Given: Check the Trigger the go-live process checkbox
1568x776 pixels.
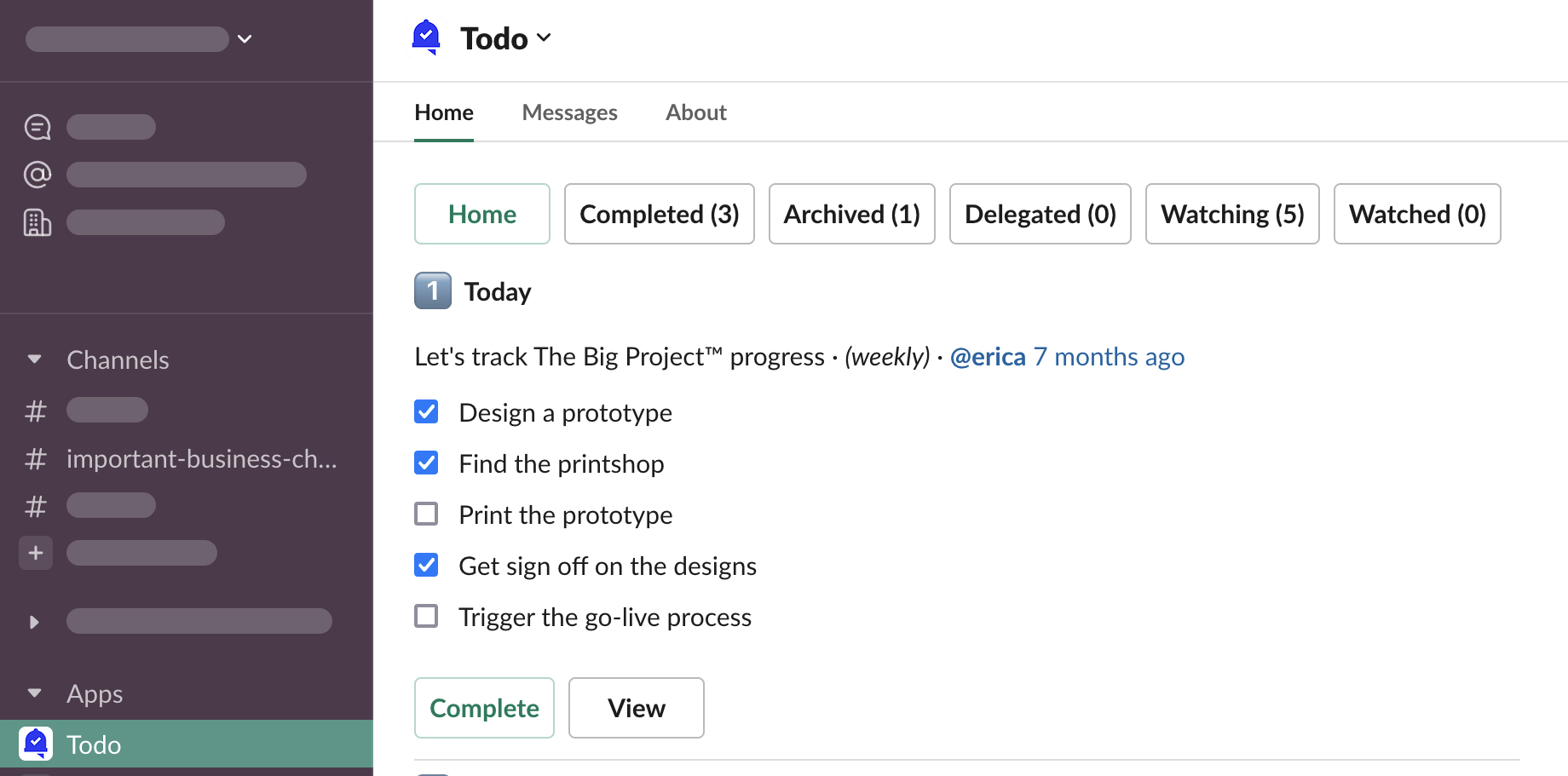Looking at the screenshot, I should click(x=426, y=616).
